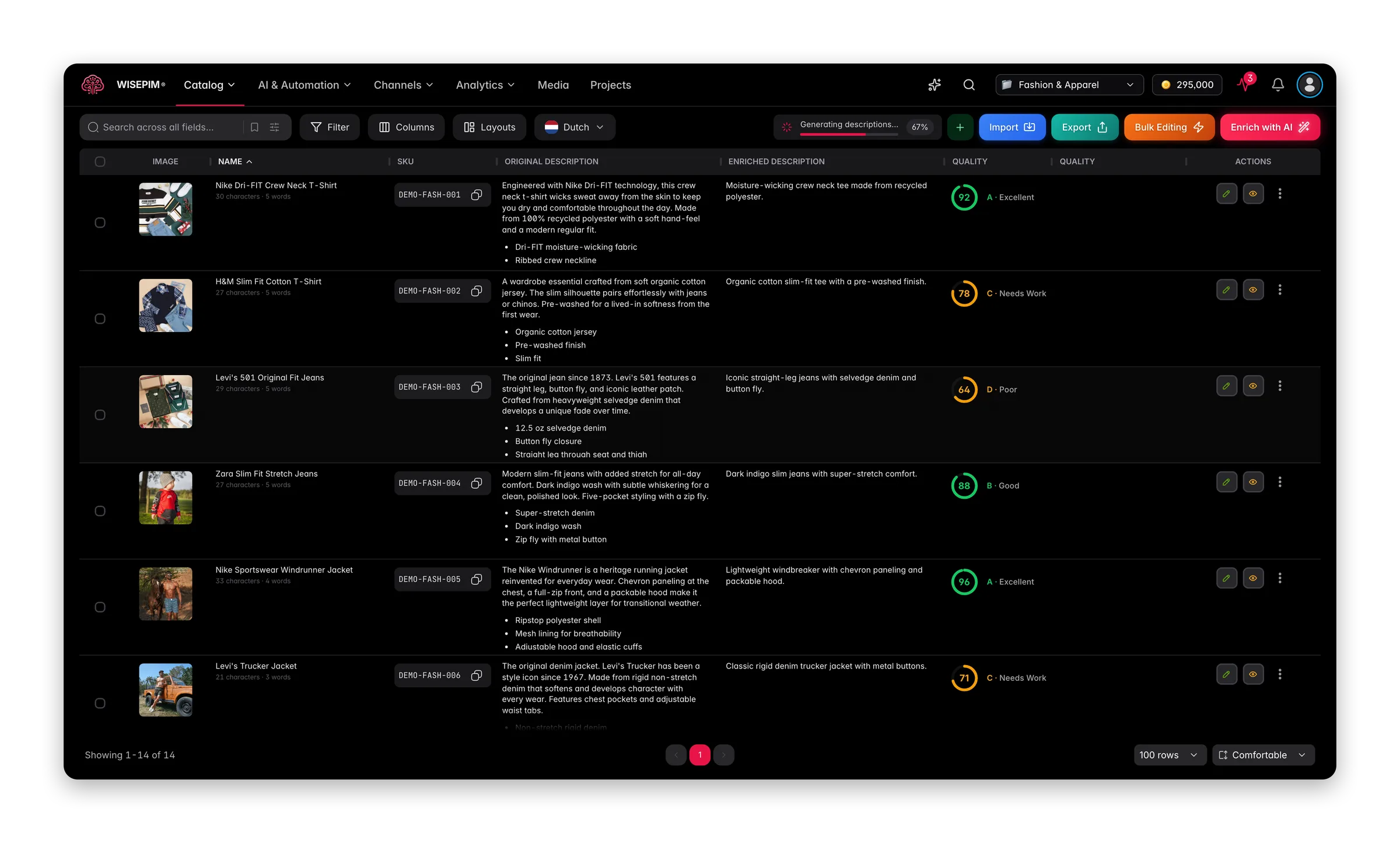Screen dimensions: 1400x843
Task: Click the 295,000 credits balance
Action: [1187, 85]
